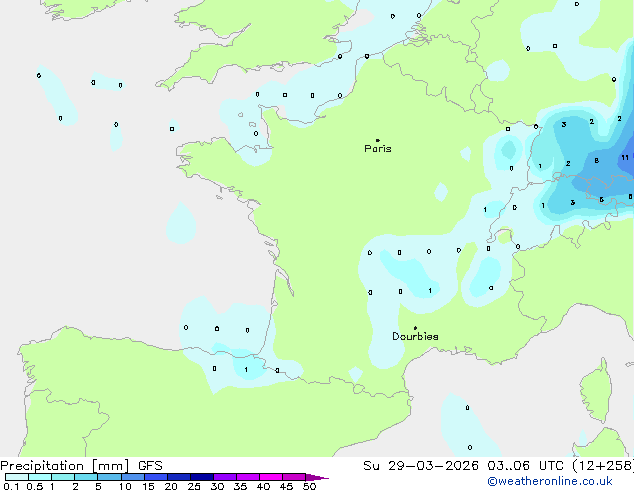Pick the 40–45 mm magenta legend swatch
The image size is (634, 490).
pos(271,477)
